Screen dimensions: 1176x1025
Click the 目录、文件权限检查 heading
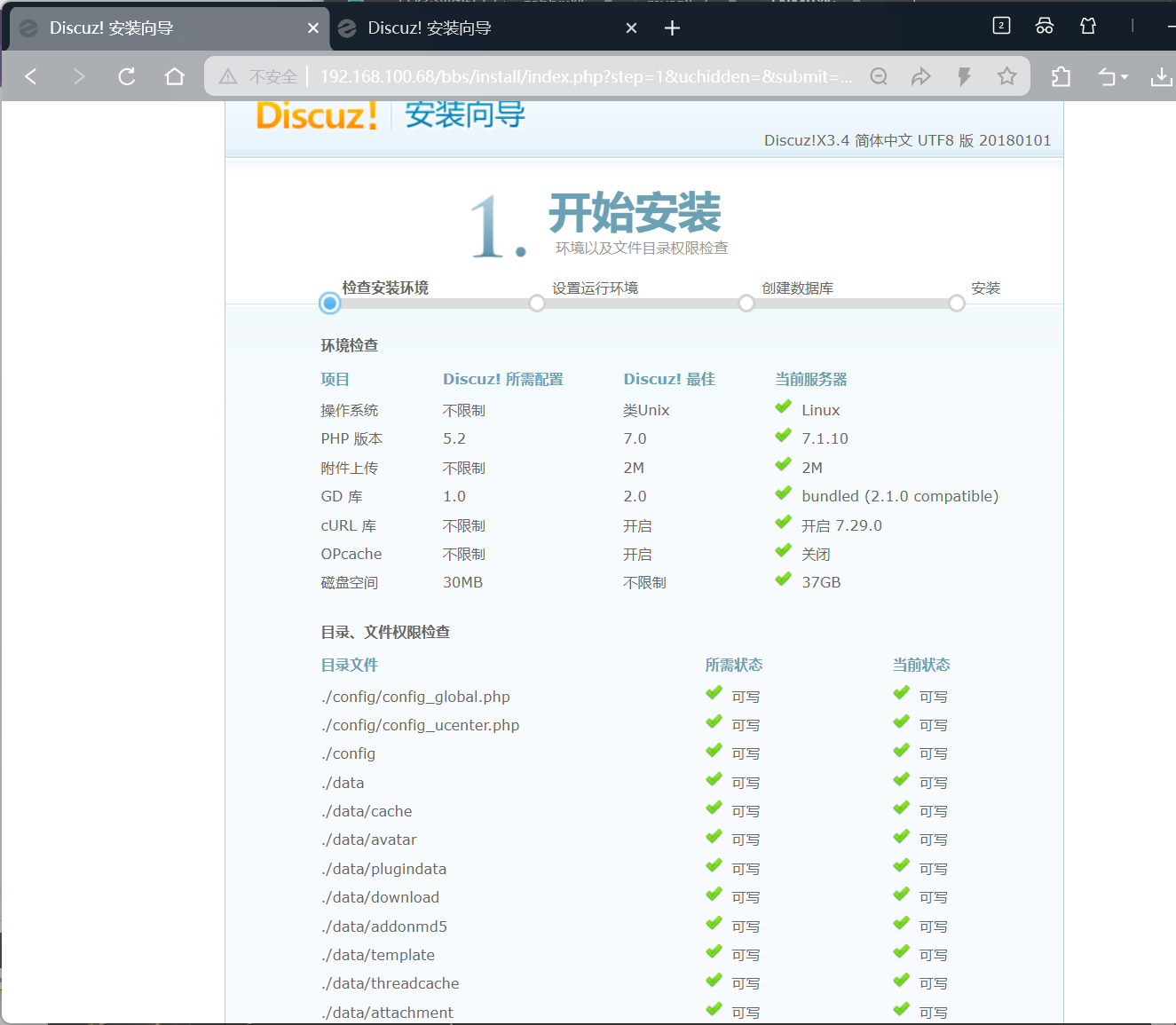385,632
